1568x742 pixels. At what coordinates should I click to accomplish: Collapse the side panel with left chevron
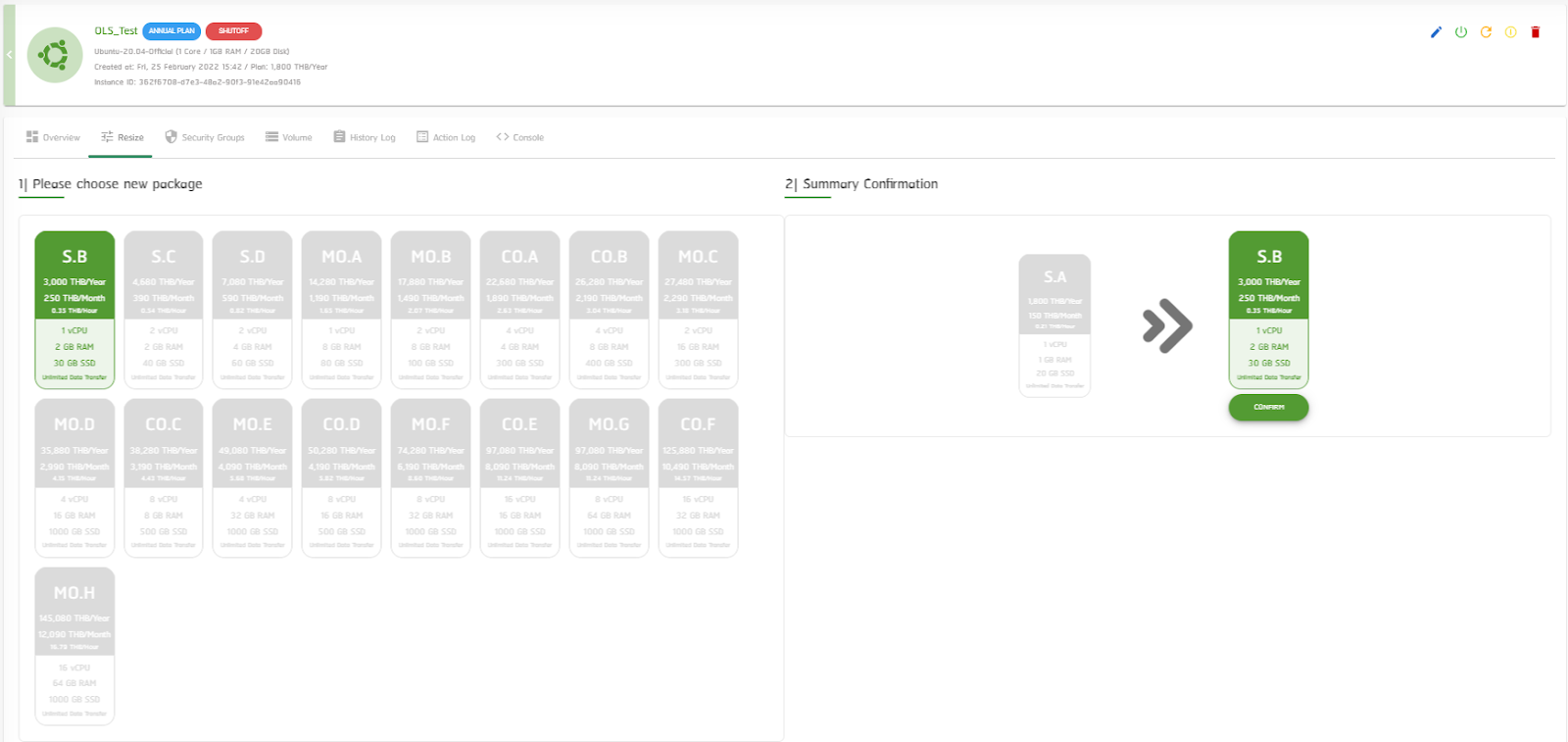point(9,55)
